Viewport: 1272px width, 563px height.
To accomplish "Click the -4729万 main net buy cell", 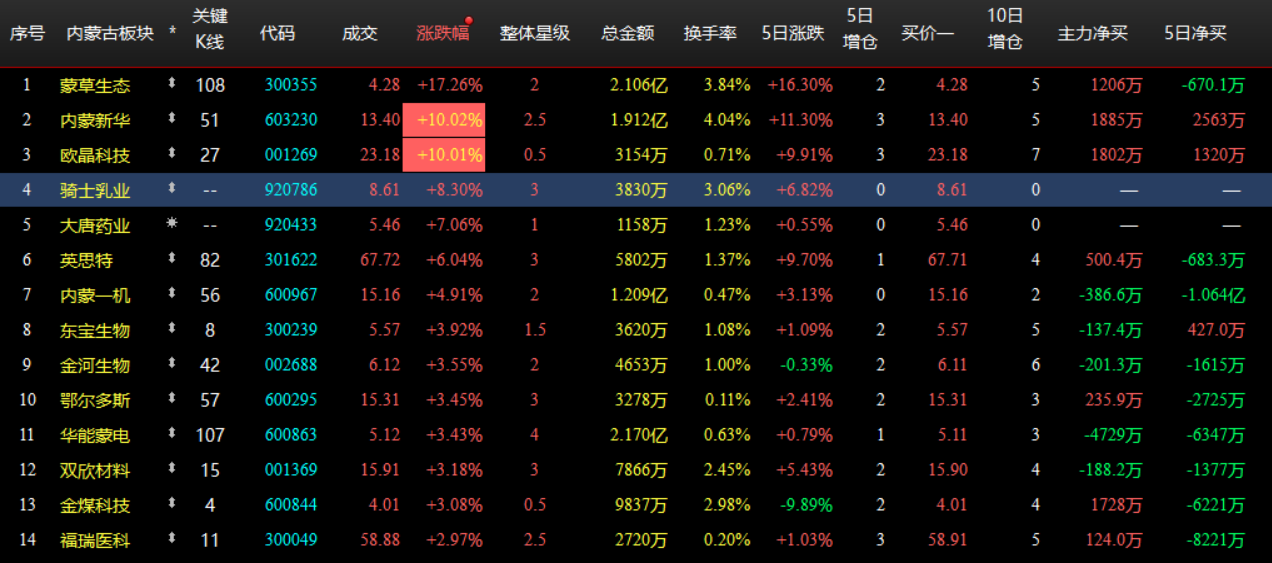I will point(1112,436).
